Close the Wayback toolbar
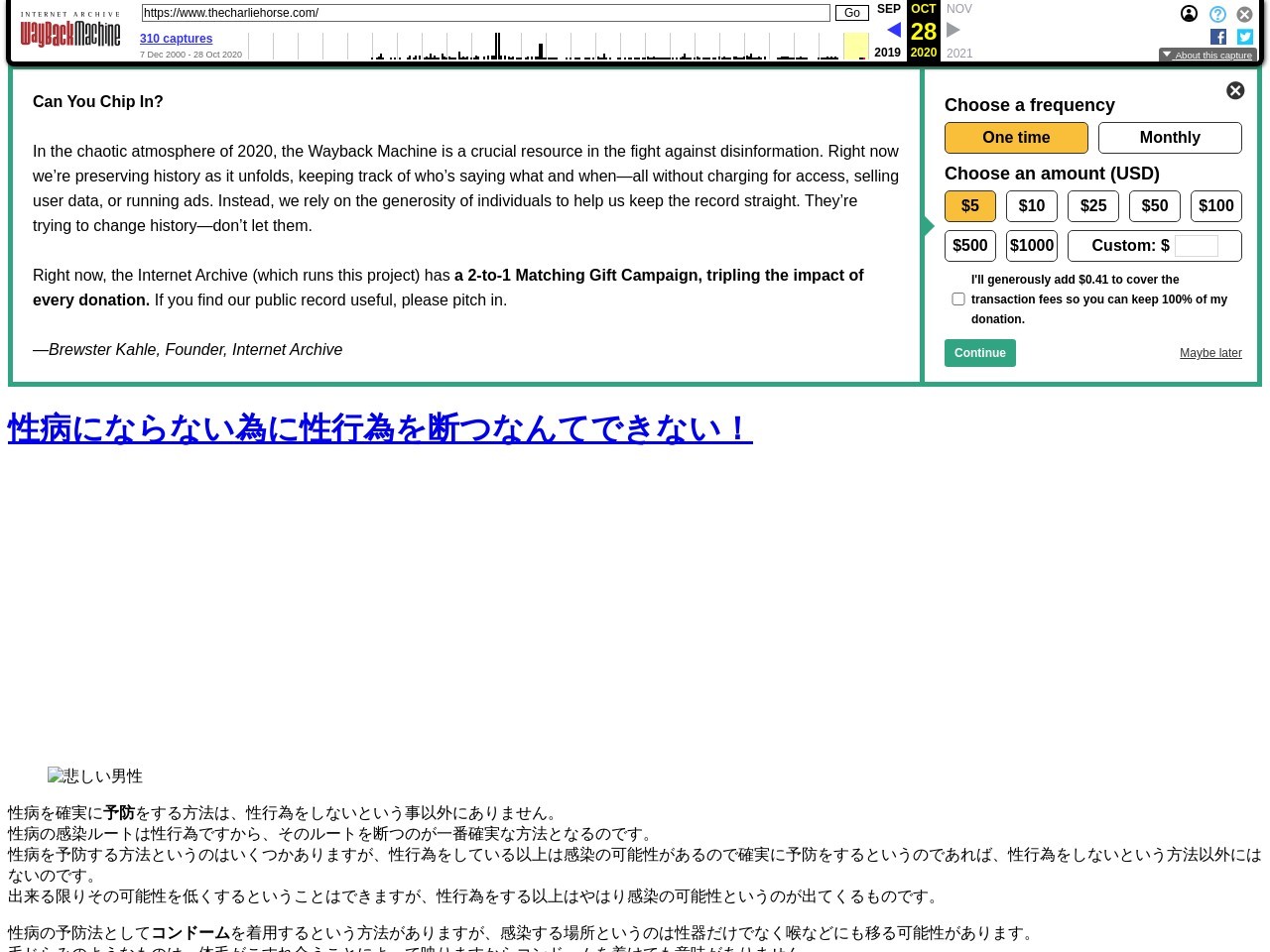1270x952 pixels. click(1244, 14)
